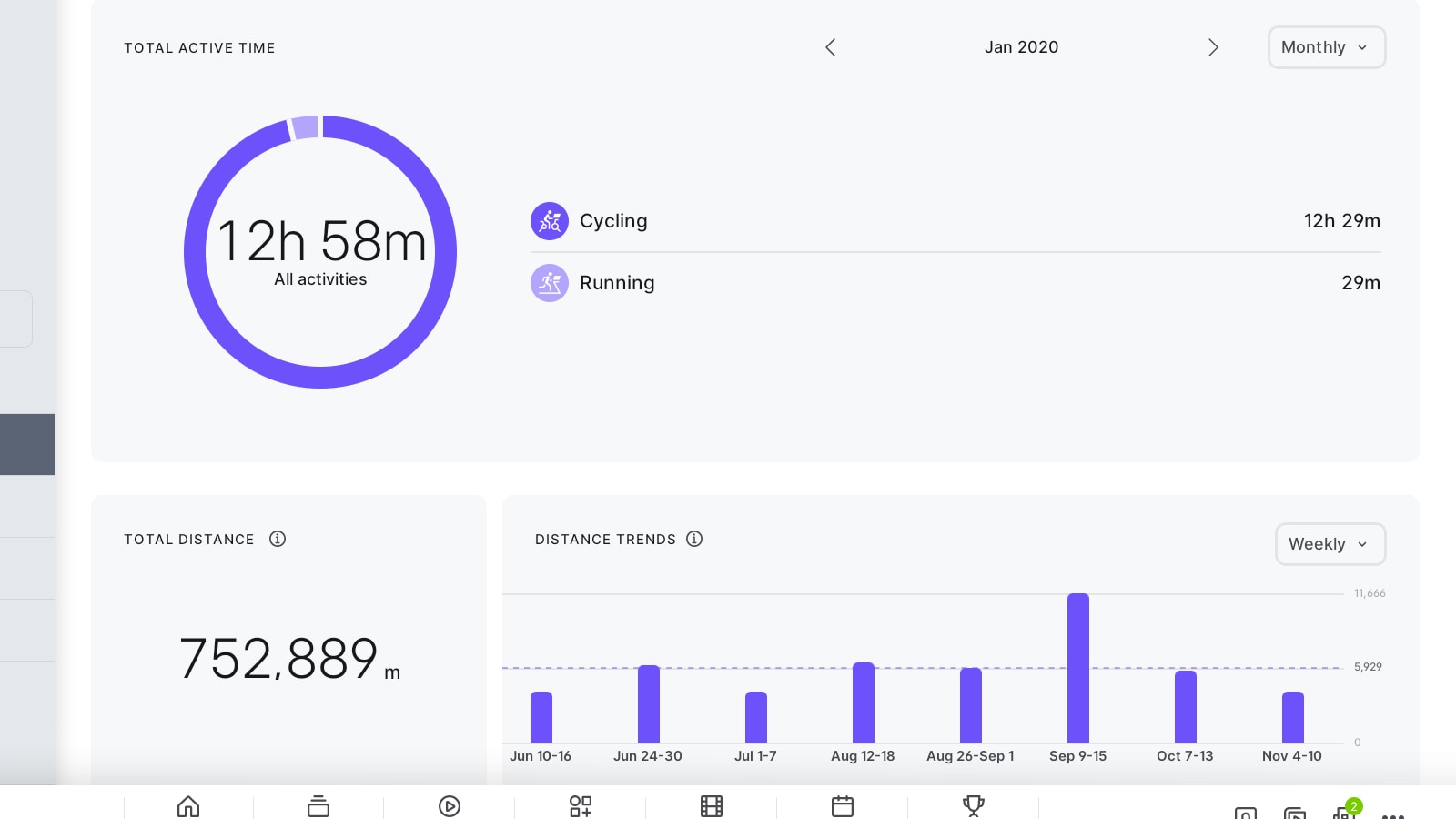Click the 11,666 maximum axis label
1456x819 pixels.
(x=1370, y=593)
